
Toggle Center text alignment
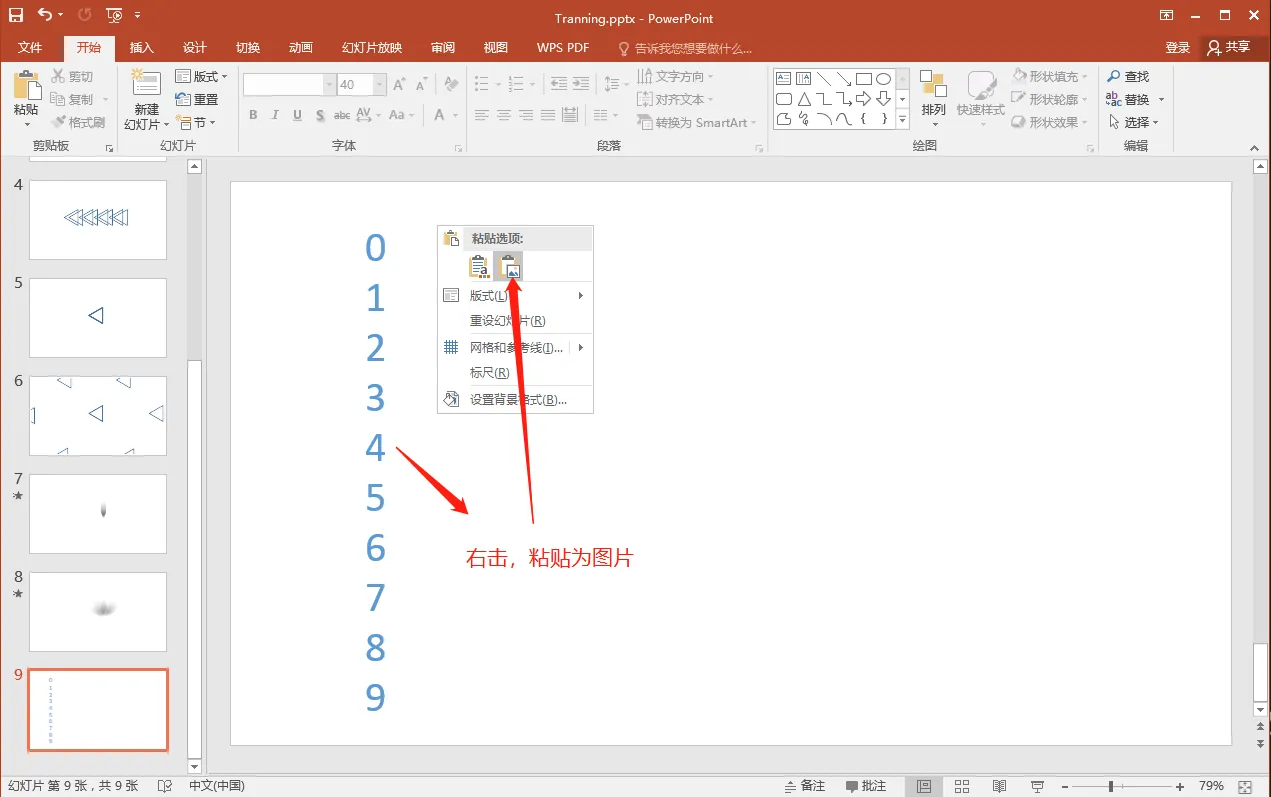tap(503, 116)
